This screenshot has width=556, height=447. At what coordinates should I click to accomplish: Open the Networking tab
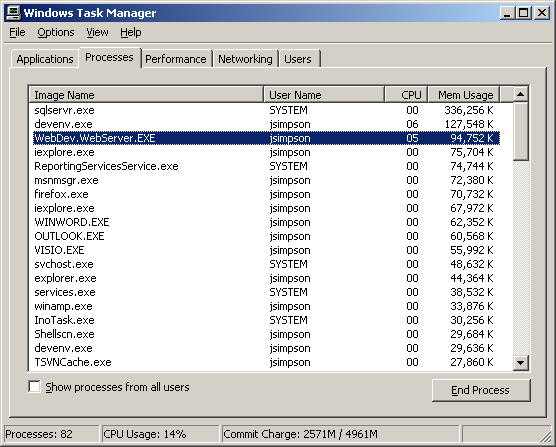point(245,59)
